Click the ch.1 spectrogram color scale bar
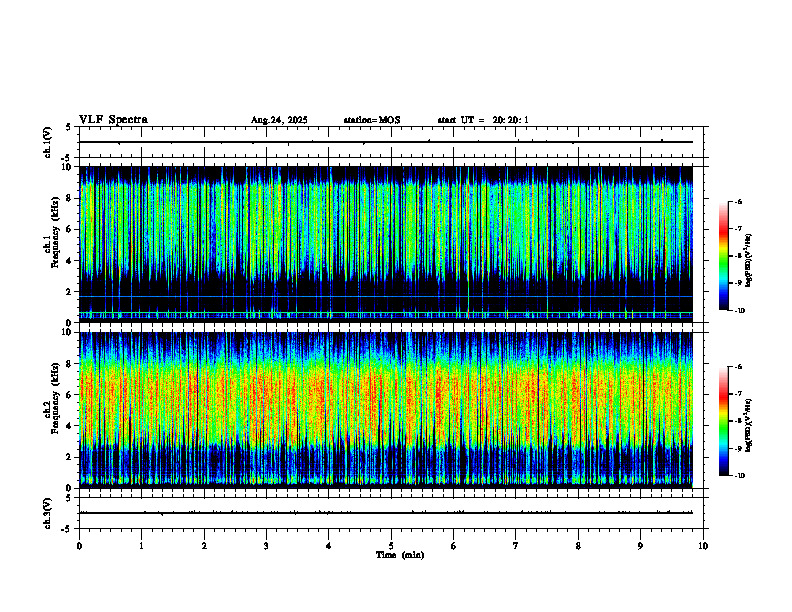Screen dimensions: 792x612 [723, 256]
